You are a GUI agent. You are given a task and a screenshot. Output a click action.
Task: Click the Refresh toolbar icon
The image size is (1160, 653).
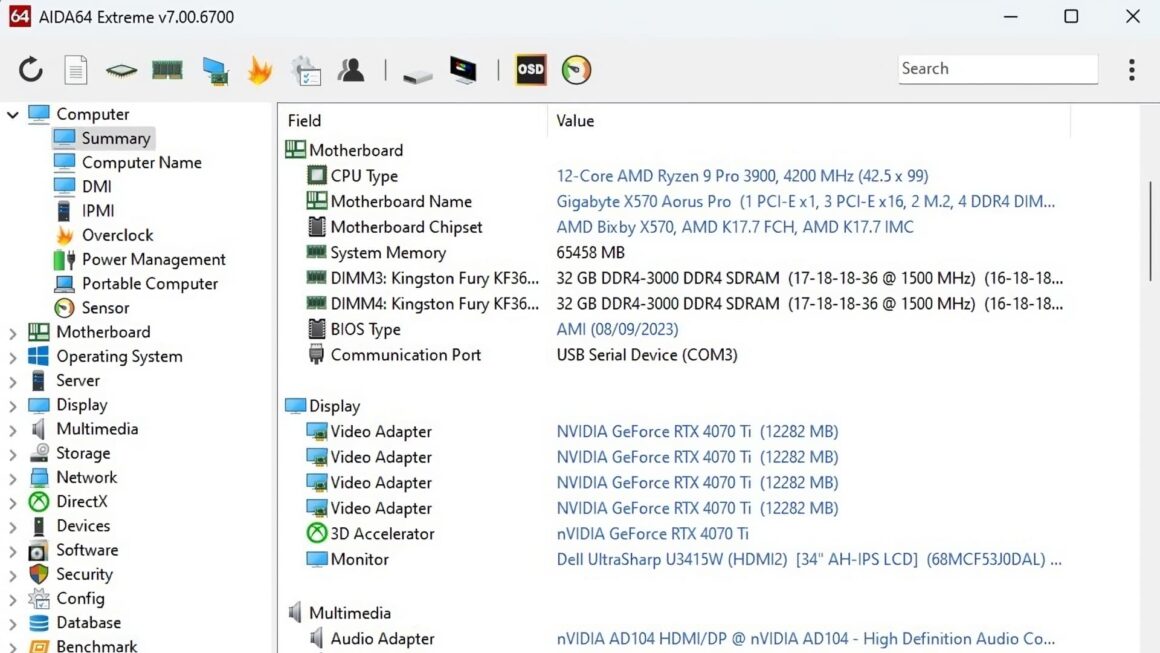31,70
